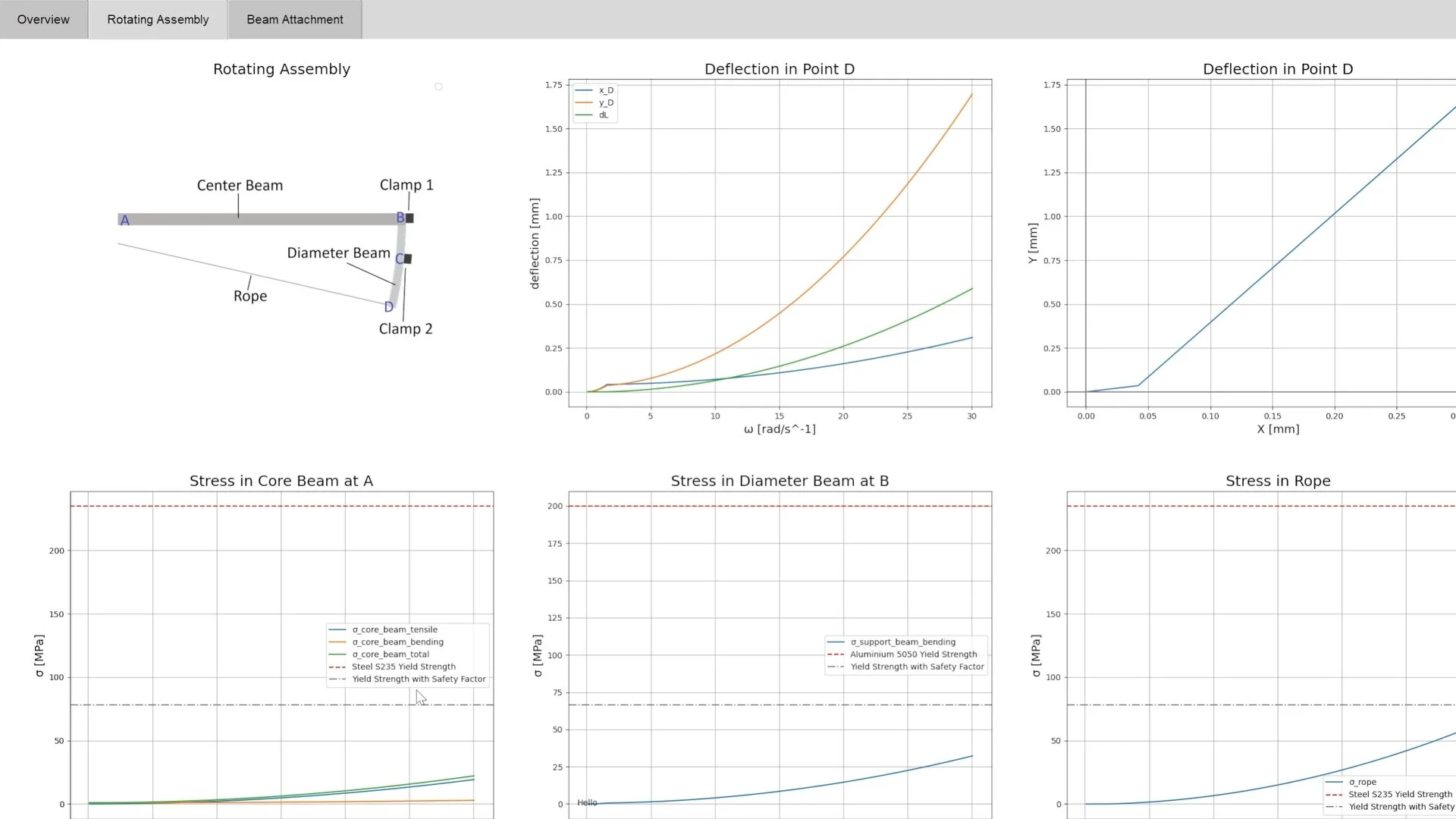This screenshot has width=1456, height=819.
Task: Click the Stress in Rope chart title
Action: [x=1278, y=481]
